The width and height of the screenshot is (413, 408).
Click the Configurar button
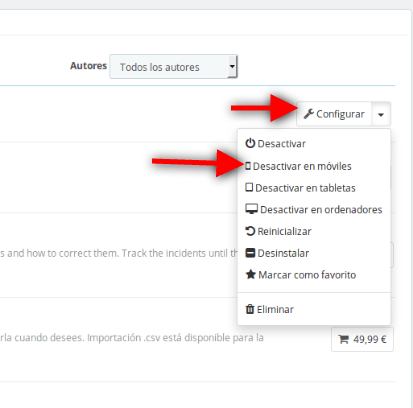coord(334,114)
